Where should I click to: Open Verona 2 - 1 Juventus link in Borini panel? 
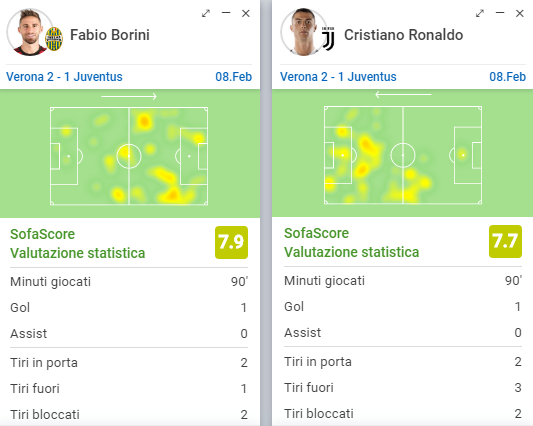64,77
